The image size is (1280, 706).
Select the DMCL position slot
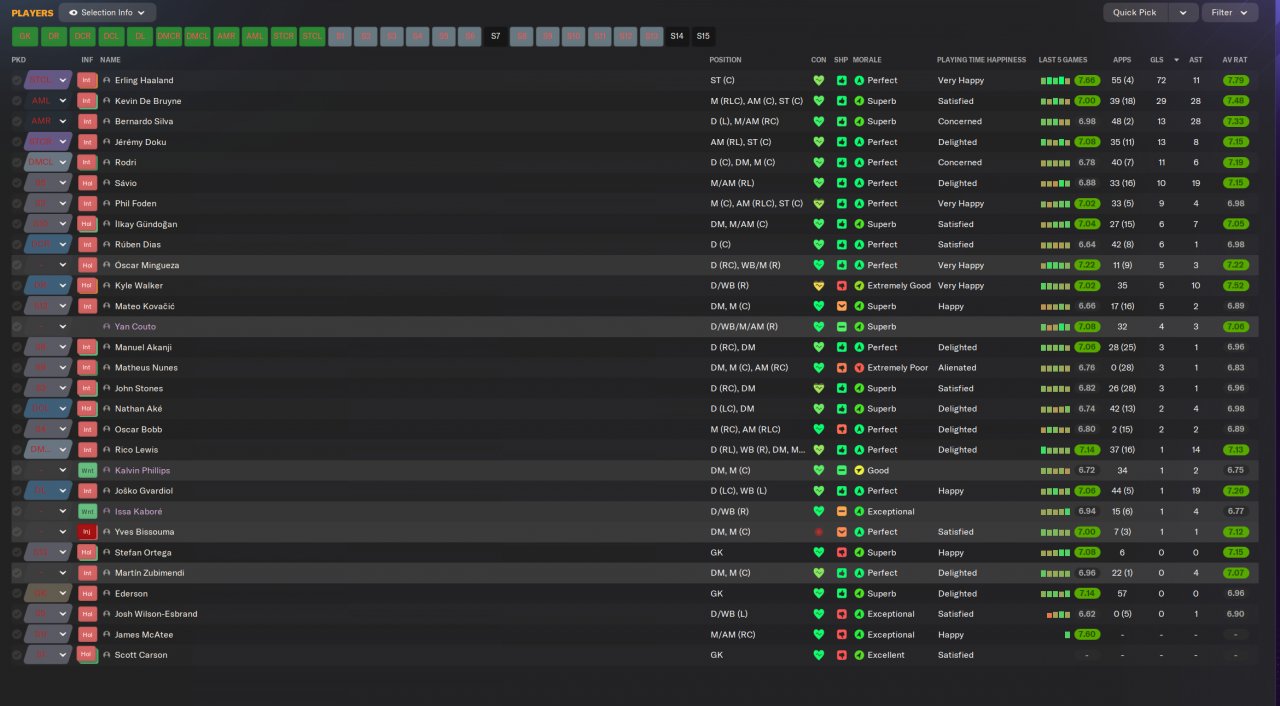click(x=198, y=36)
